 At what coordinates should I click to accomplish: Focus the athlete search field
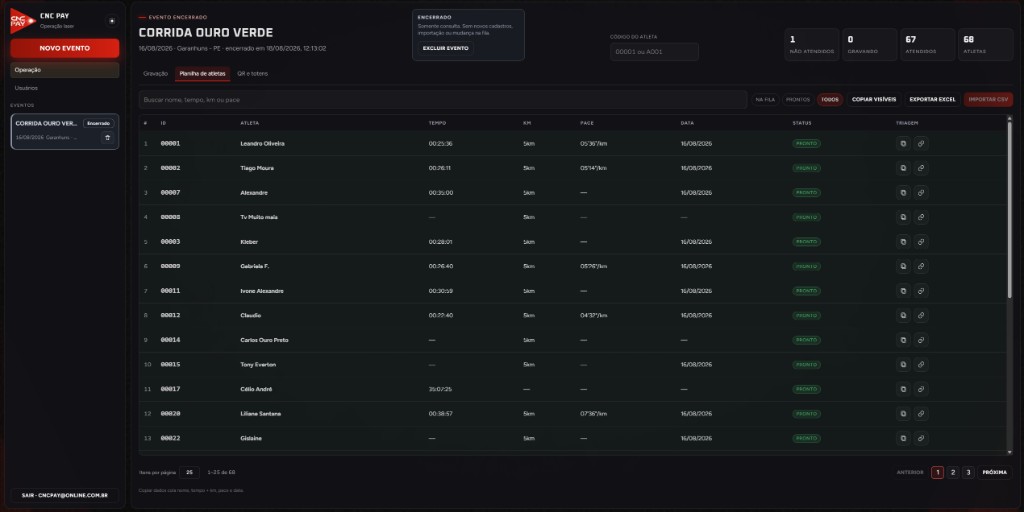click(x=443, y=99)
